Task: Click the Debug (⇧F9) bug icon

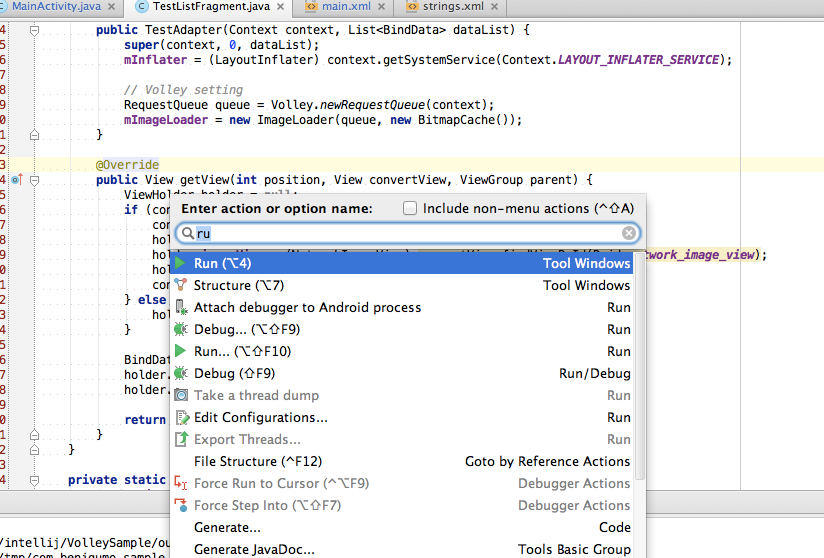Action: [180, 373]
